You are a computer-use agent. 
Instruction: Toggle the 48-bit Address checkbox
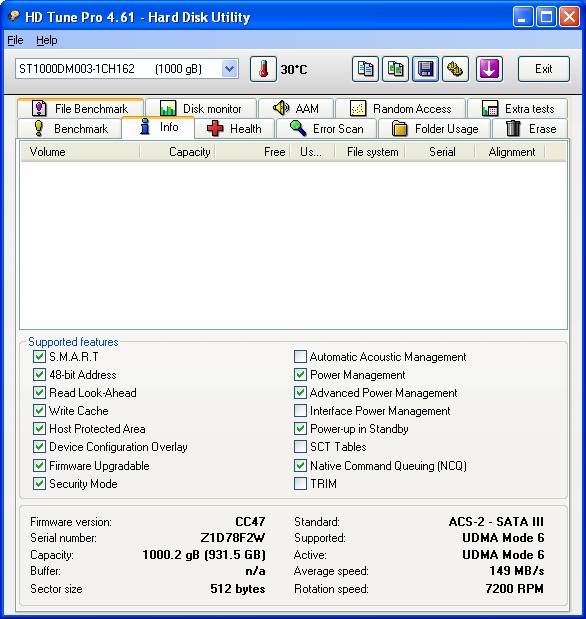point(39,374)
